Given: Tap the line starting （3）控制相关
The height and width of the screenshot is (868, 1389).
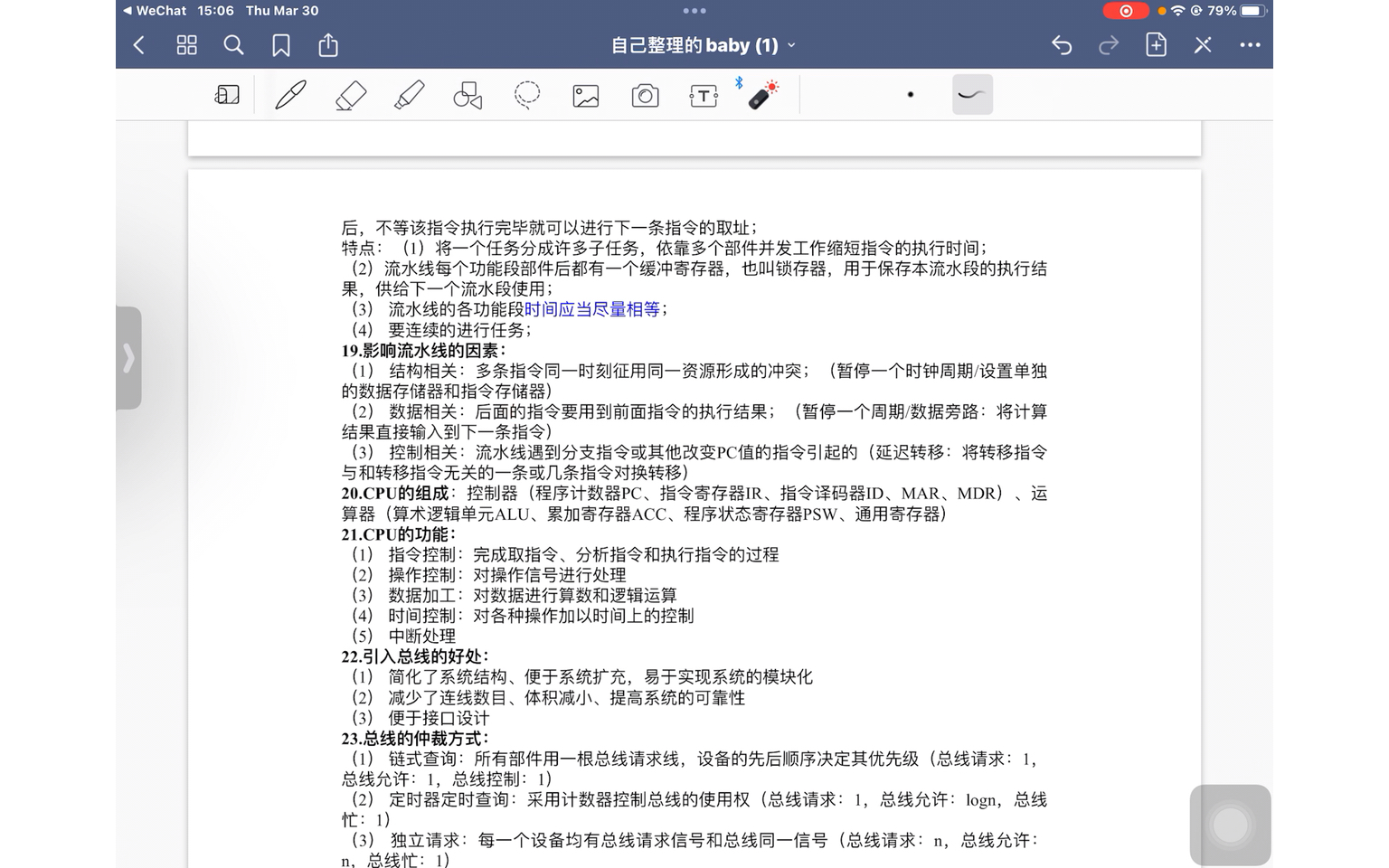Looking at the screenshot, I should (696, 452).
